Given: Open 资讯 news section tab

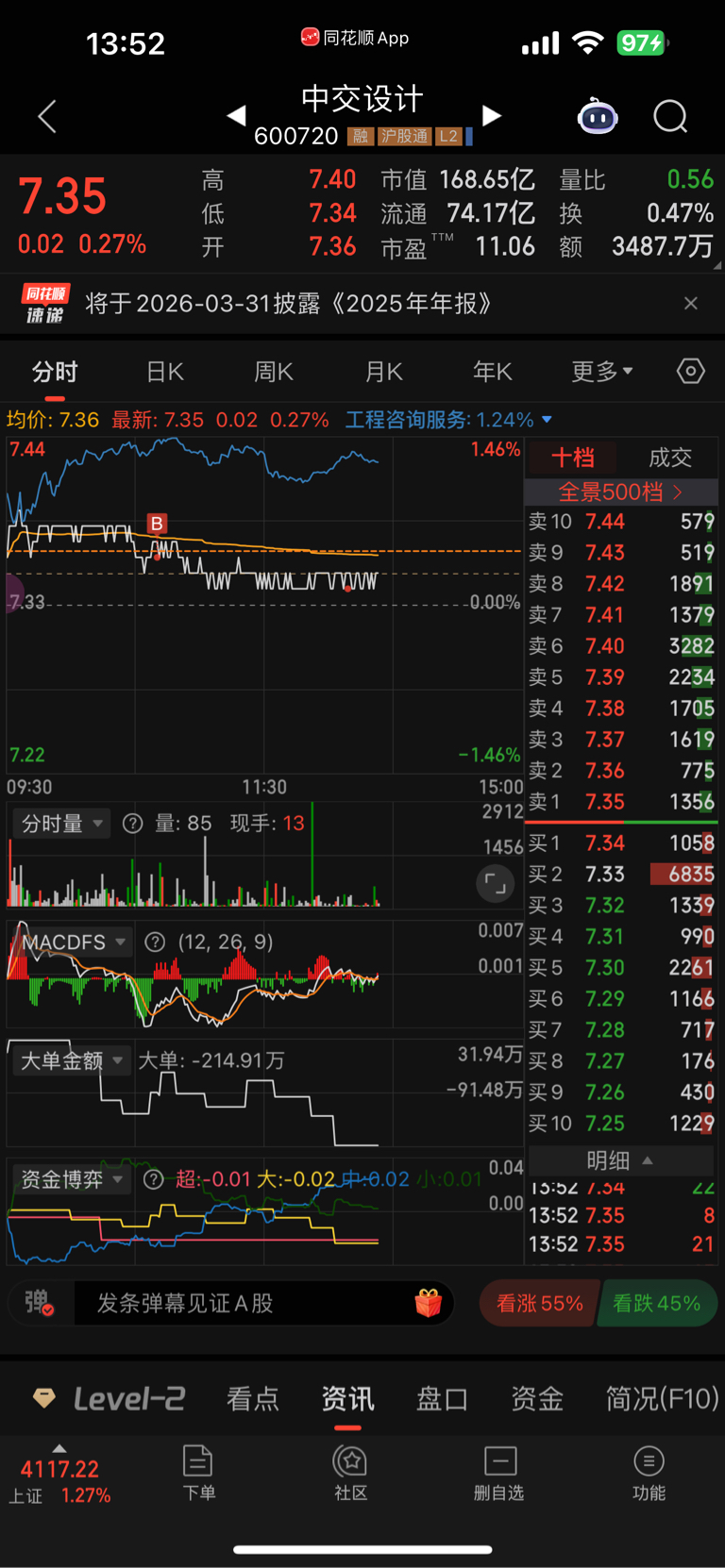Looking at the screenshot, I should (347, 1398).
